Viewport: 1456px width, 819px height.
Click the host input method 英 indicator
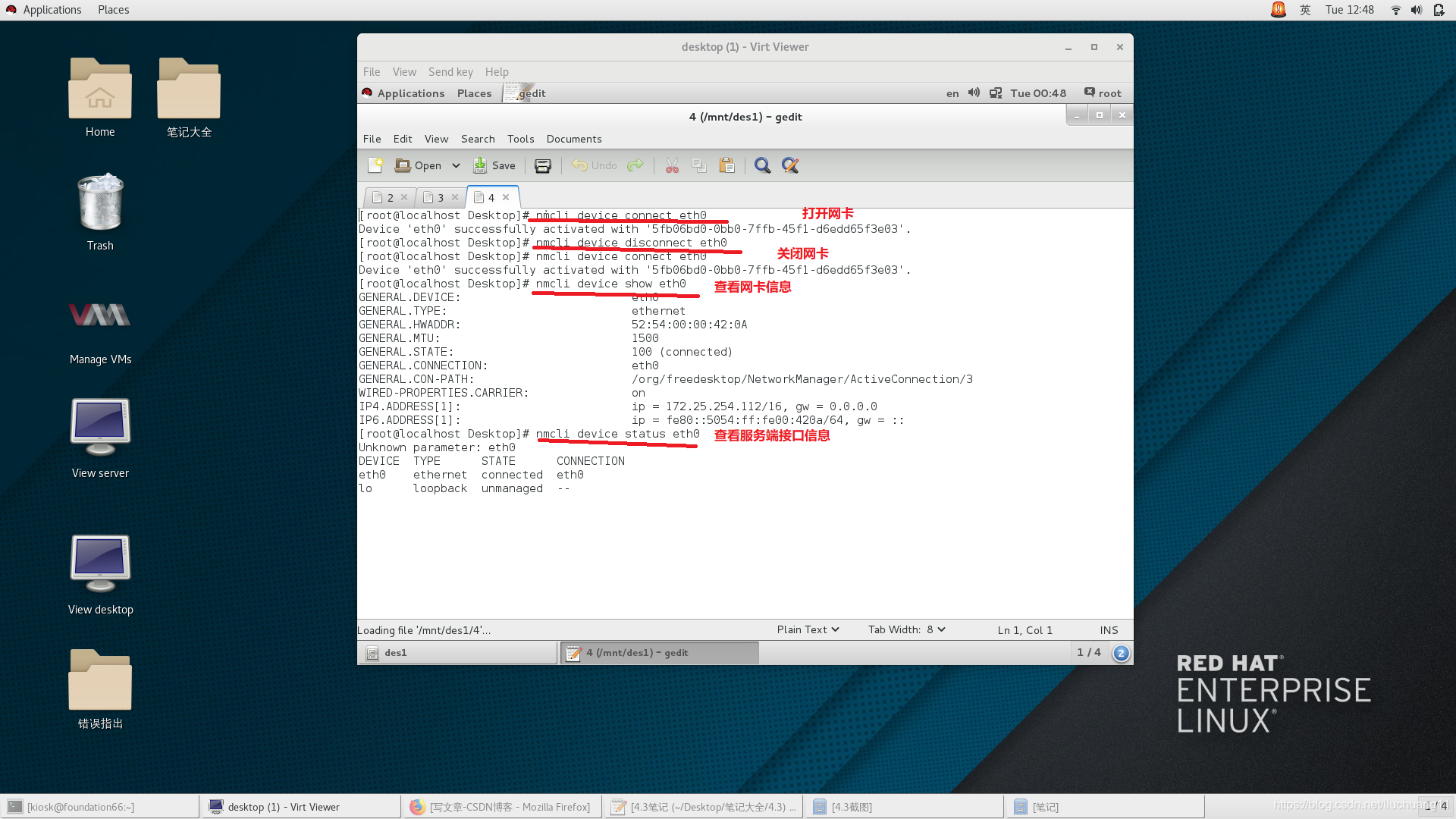pyautogui.click(x=1305, y=10)
